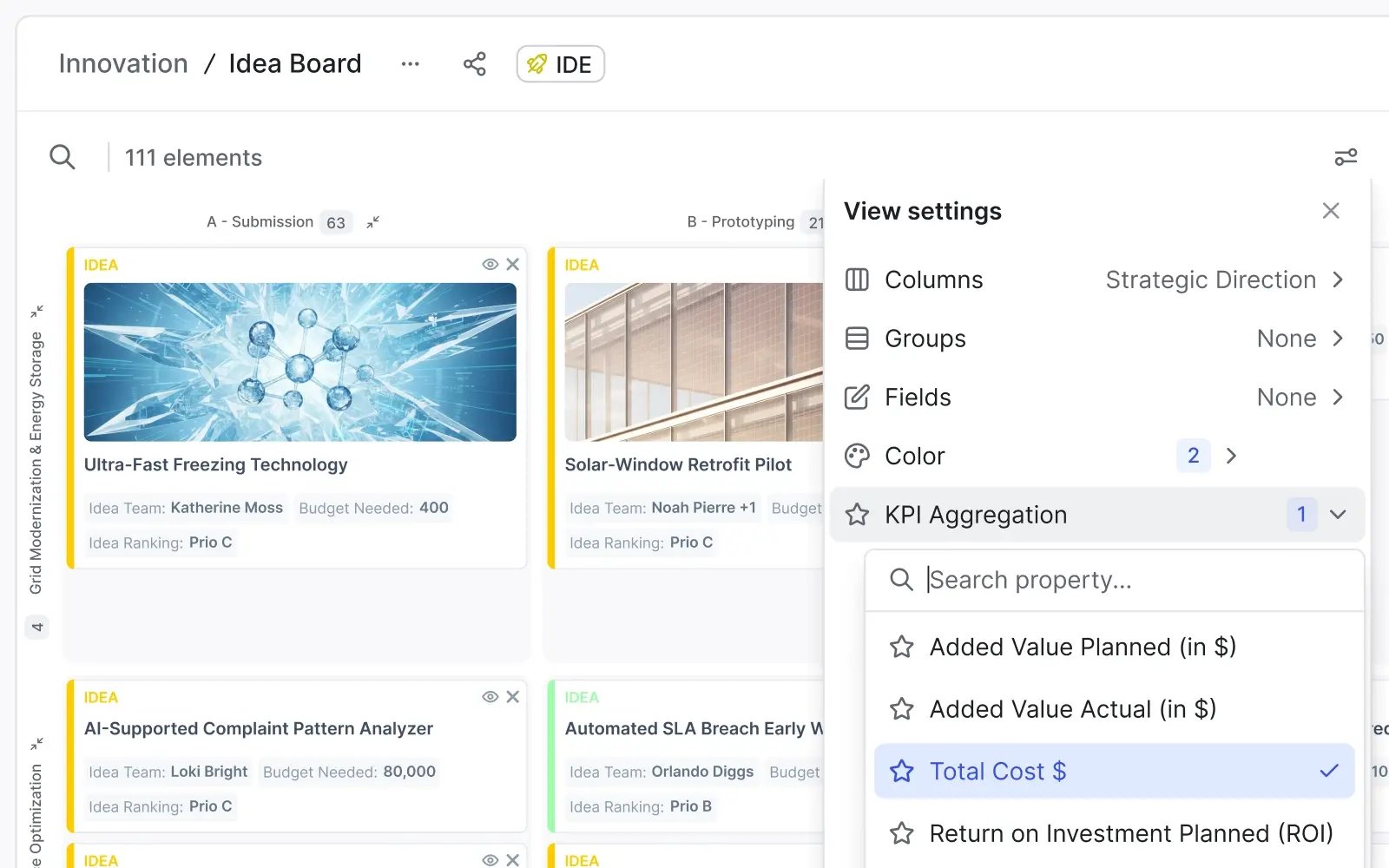
Task: Toggle eye on bottom-left partially visible IDEA card
Action: point(490,859)
